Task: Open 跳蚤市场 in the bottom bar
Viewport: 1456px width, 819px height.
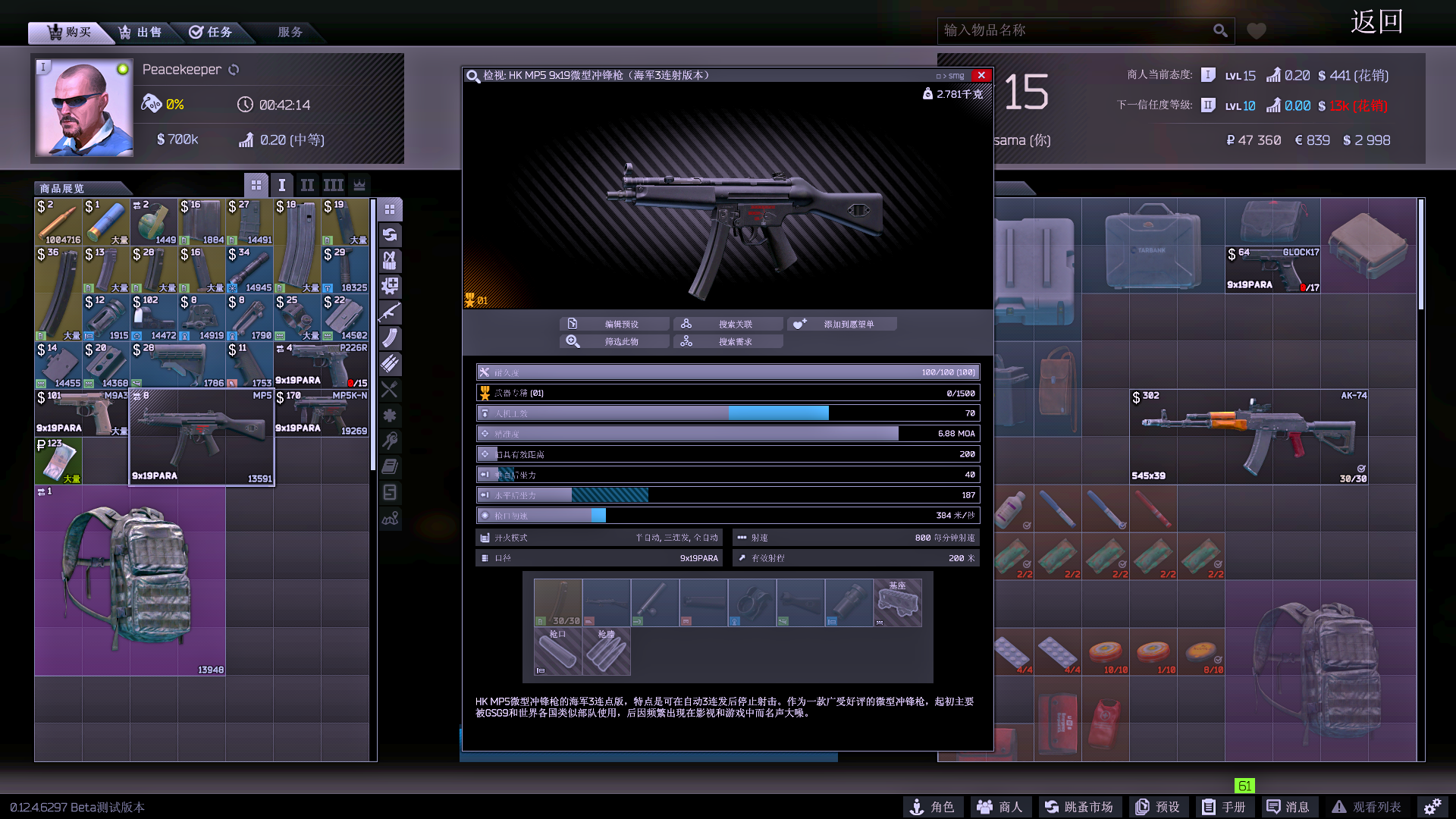Action: point(1079,807)
